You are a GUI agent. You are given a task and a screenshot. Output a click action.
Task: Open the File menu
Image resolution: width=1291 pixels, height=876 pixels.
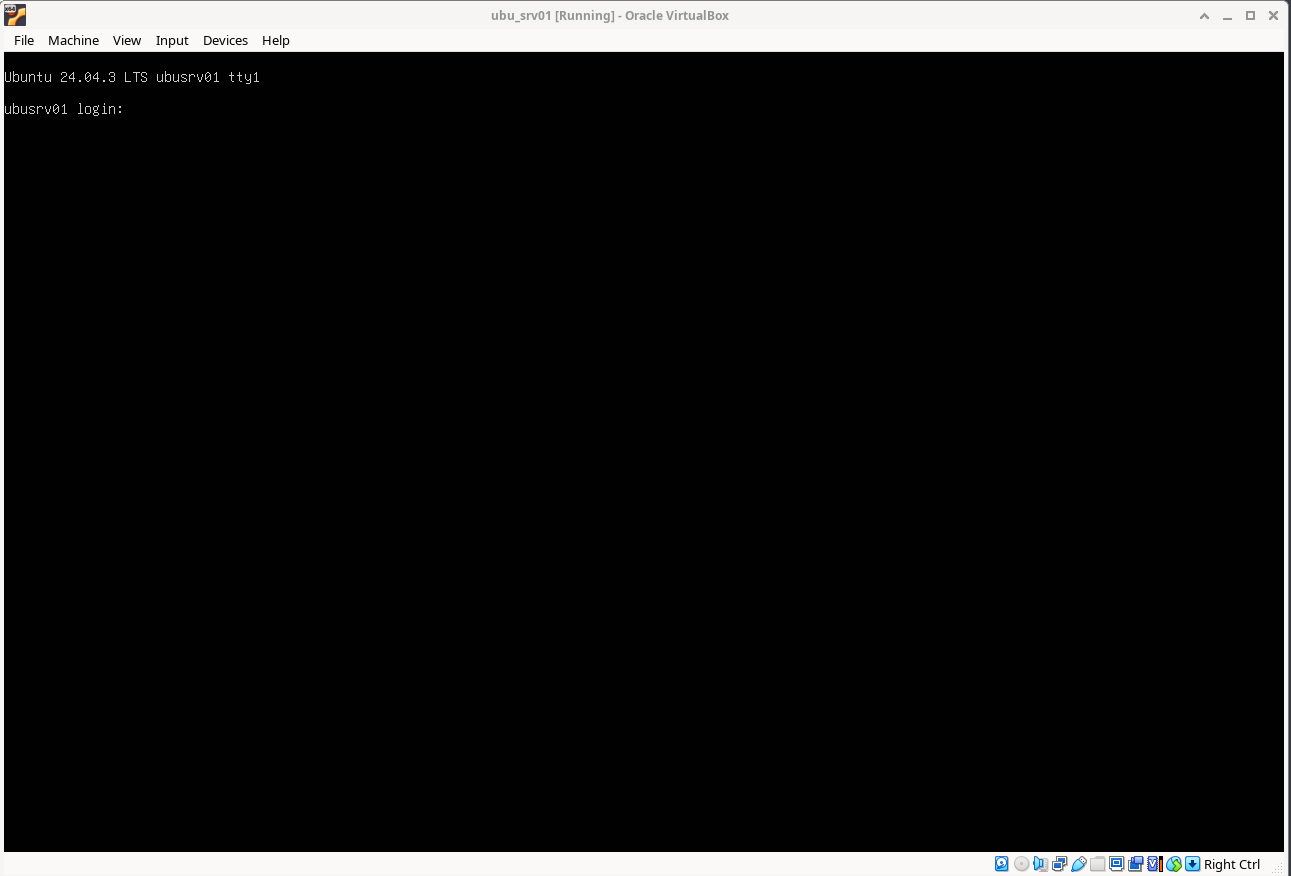pyautogui.click(x=24, y=40)
